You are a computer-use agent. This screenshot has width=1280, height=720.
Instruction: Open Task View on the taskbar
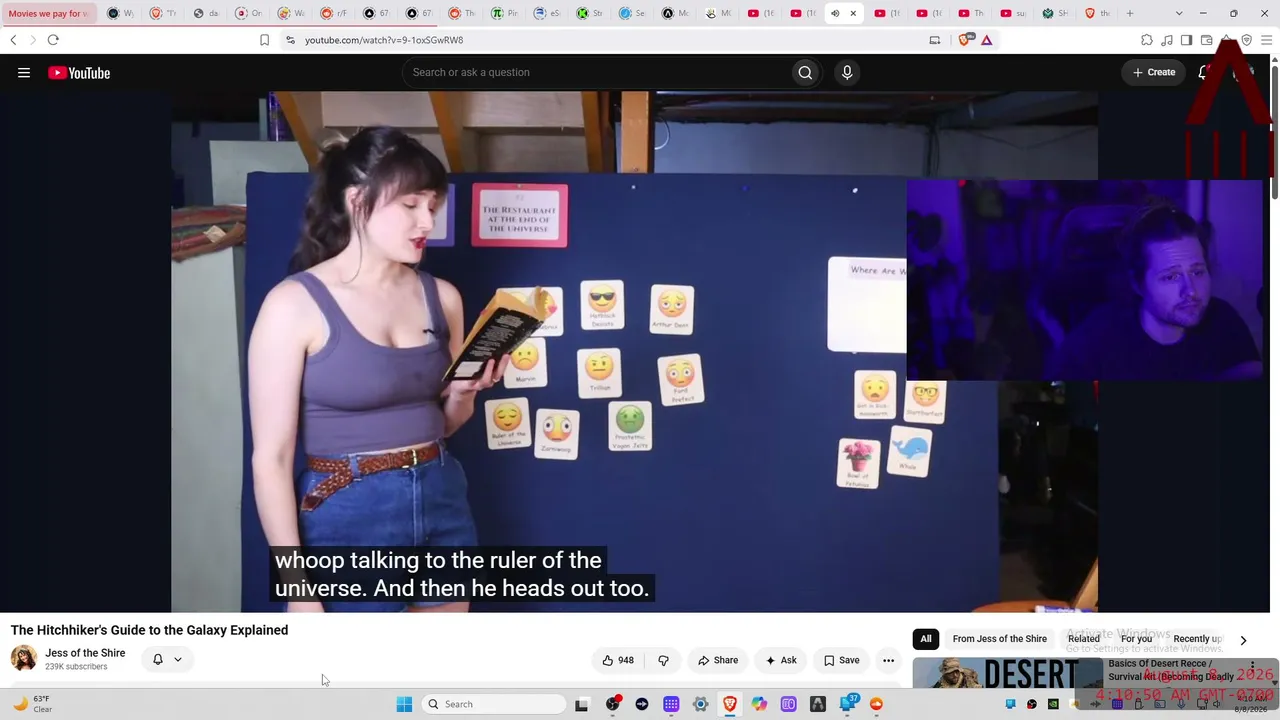[581, 704]
